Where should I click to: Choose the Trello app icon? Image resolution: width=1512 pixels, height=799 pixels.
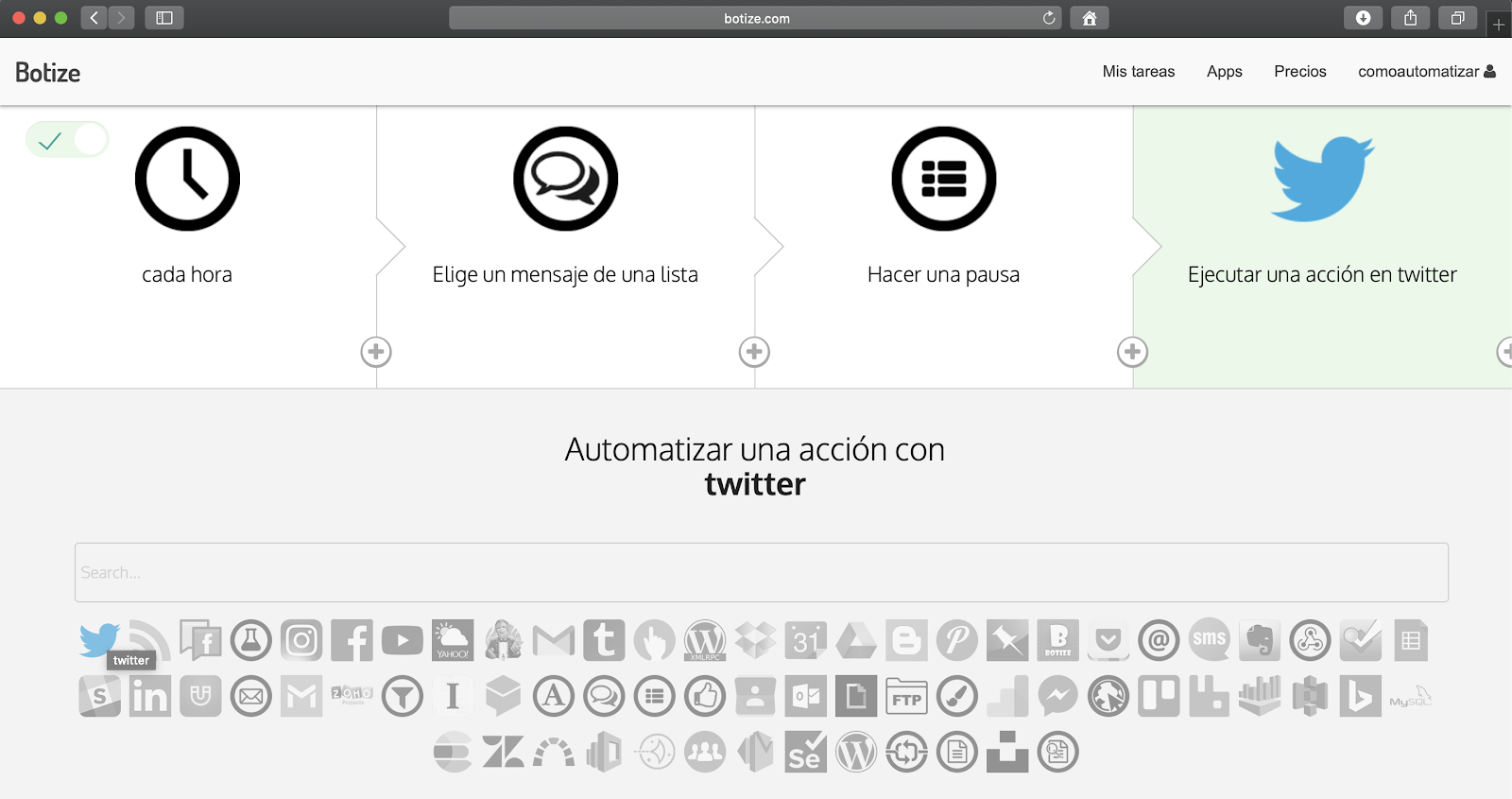[1159, 697]
